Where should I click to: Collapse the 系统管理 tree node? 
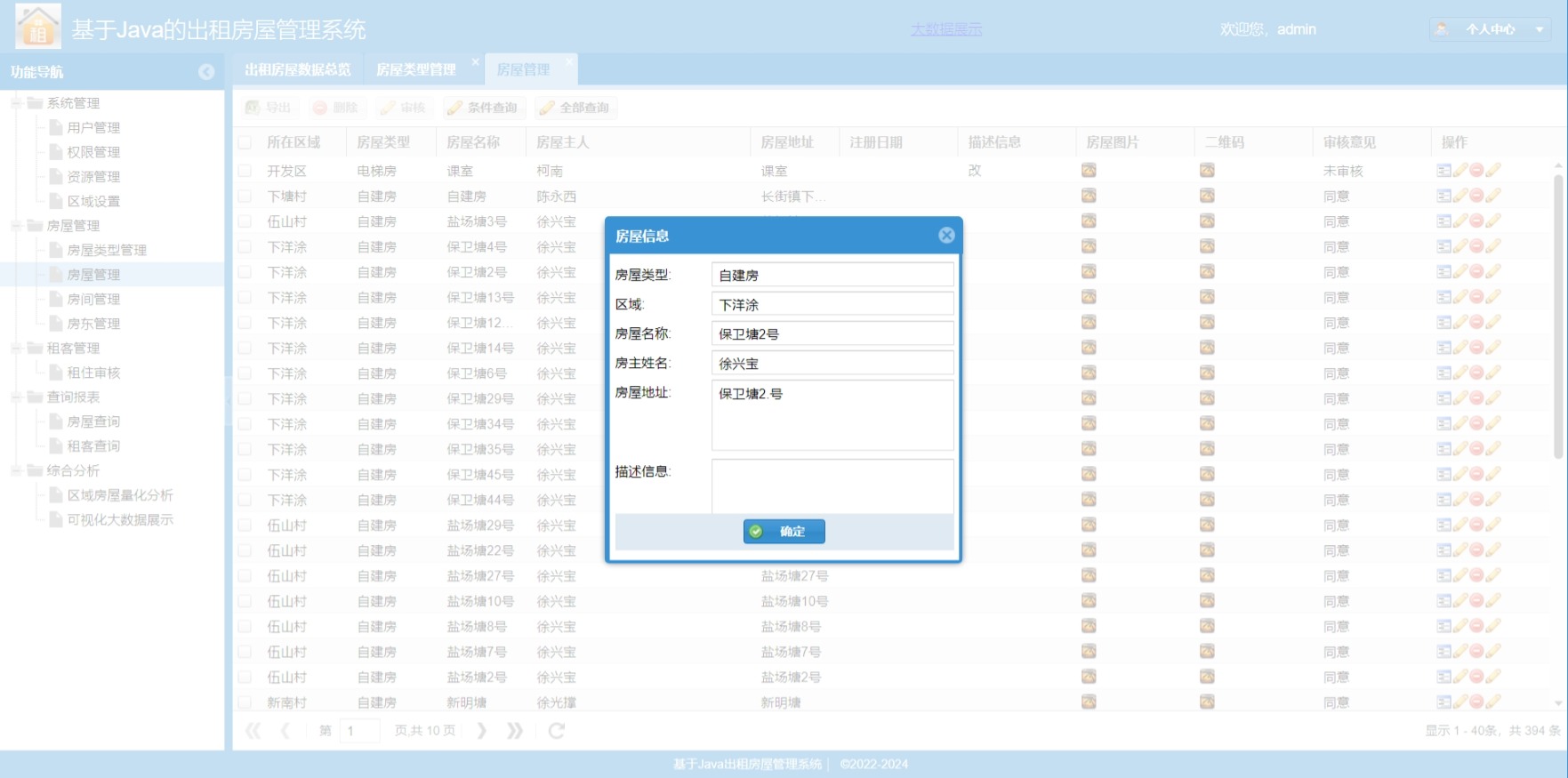coord(16,103)
